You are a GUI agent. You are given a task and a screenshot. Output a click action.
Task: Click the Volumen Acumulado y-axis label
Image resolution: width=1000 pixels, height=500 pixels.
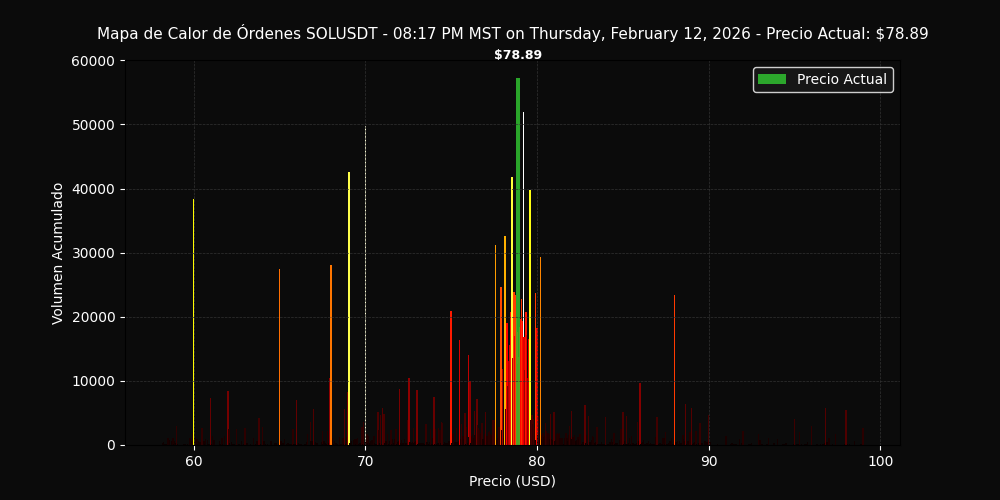59,253
